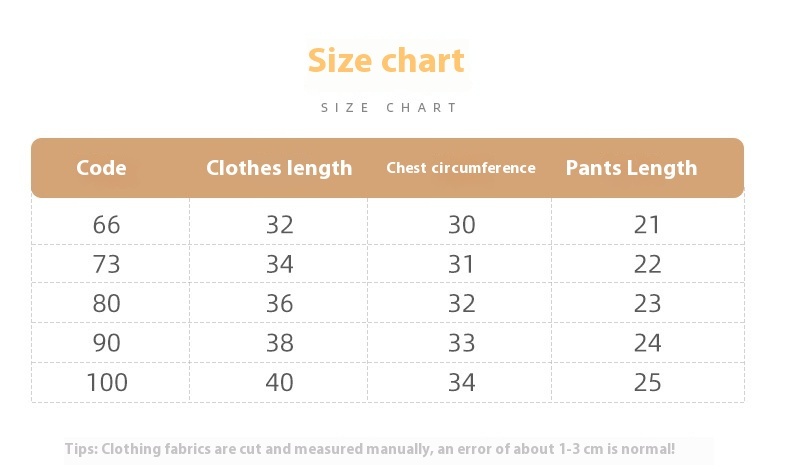Click the spaced 'SIZE CHART' subtitle
The width and height of the screenshot is (790, 476).
tap(388, 108)
